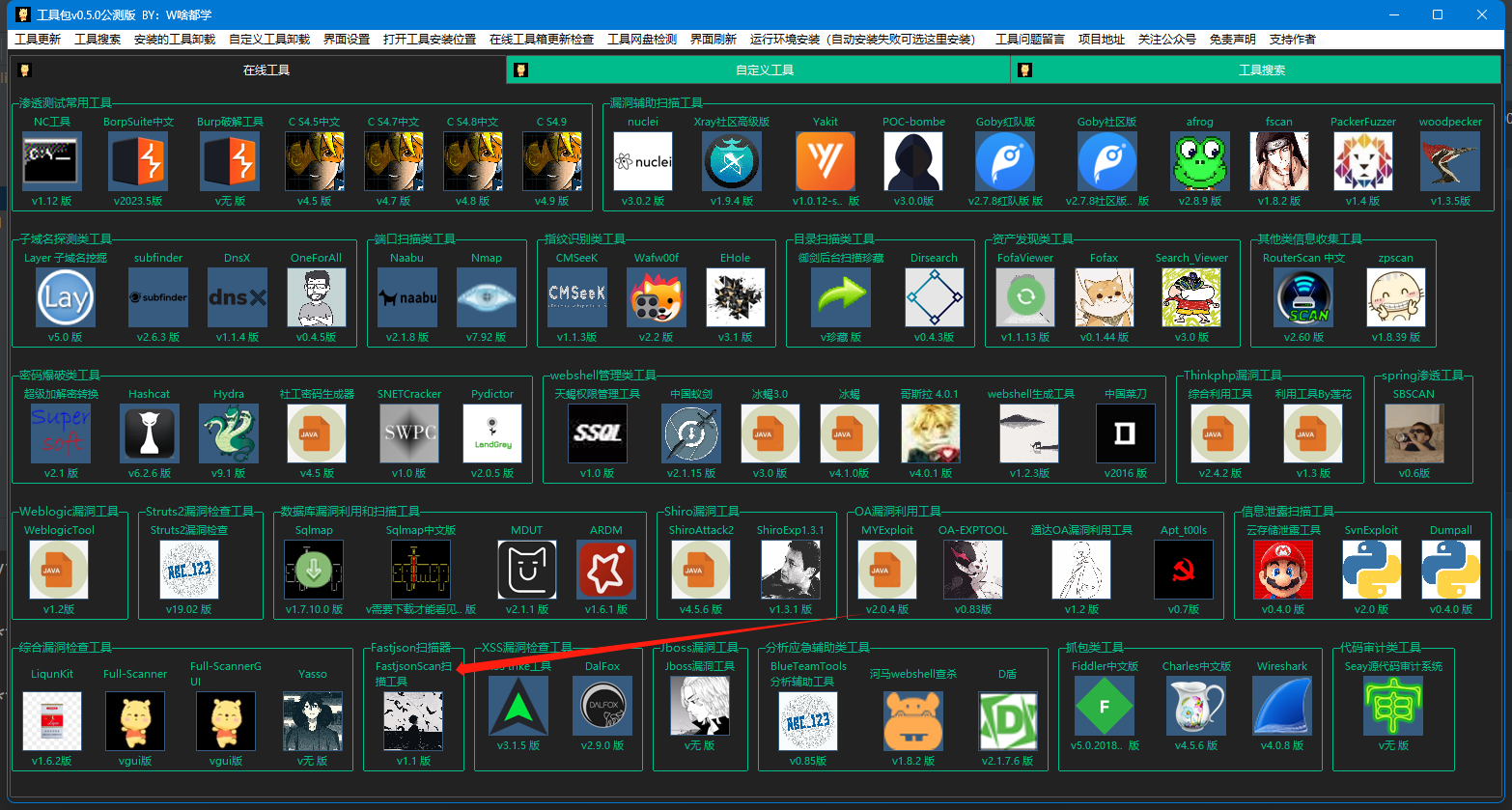The width and height of the screenshot is (1512, 810).
Task: Launch Wireshark shark fin icon
Action: [1282, 706]
